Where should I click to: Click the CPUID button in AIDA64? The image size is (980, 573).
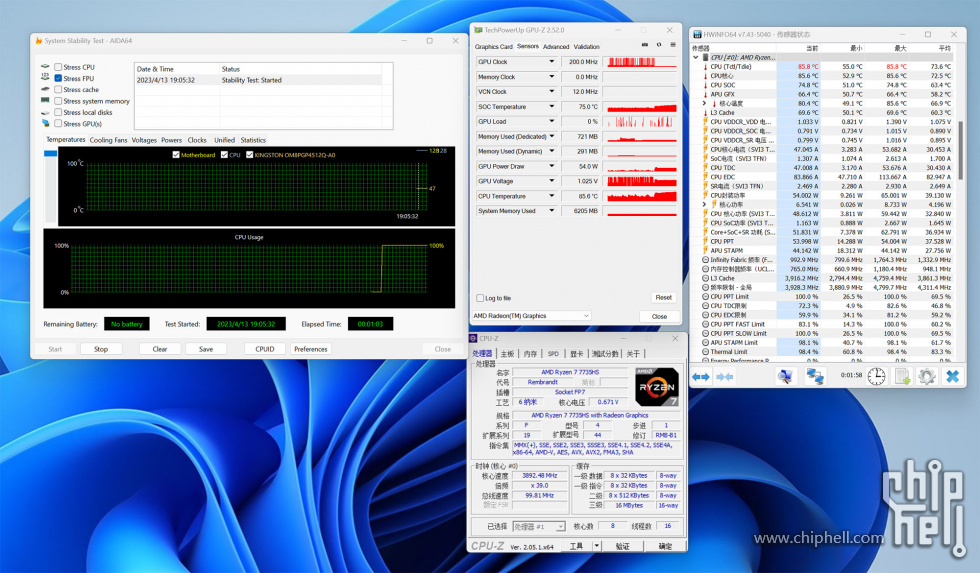[265, 349]
